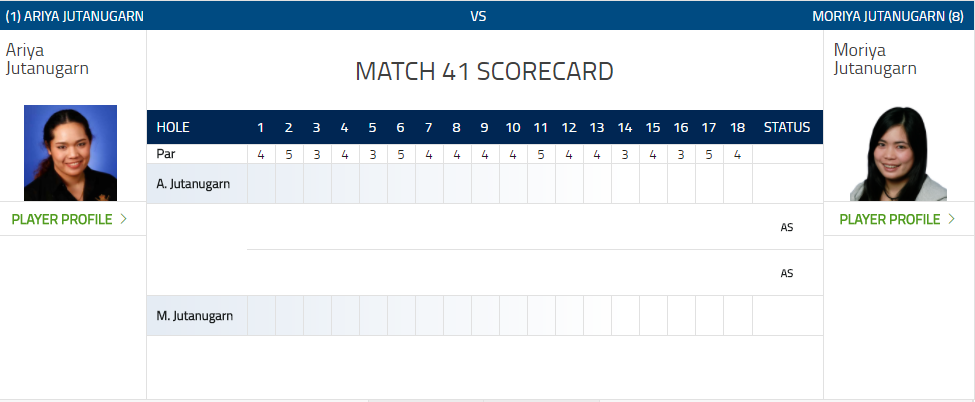The height and width of the screenshot is (402, 975).
Task: Click the A. Jutanugarn row label
Action: [195, 184]
